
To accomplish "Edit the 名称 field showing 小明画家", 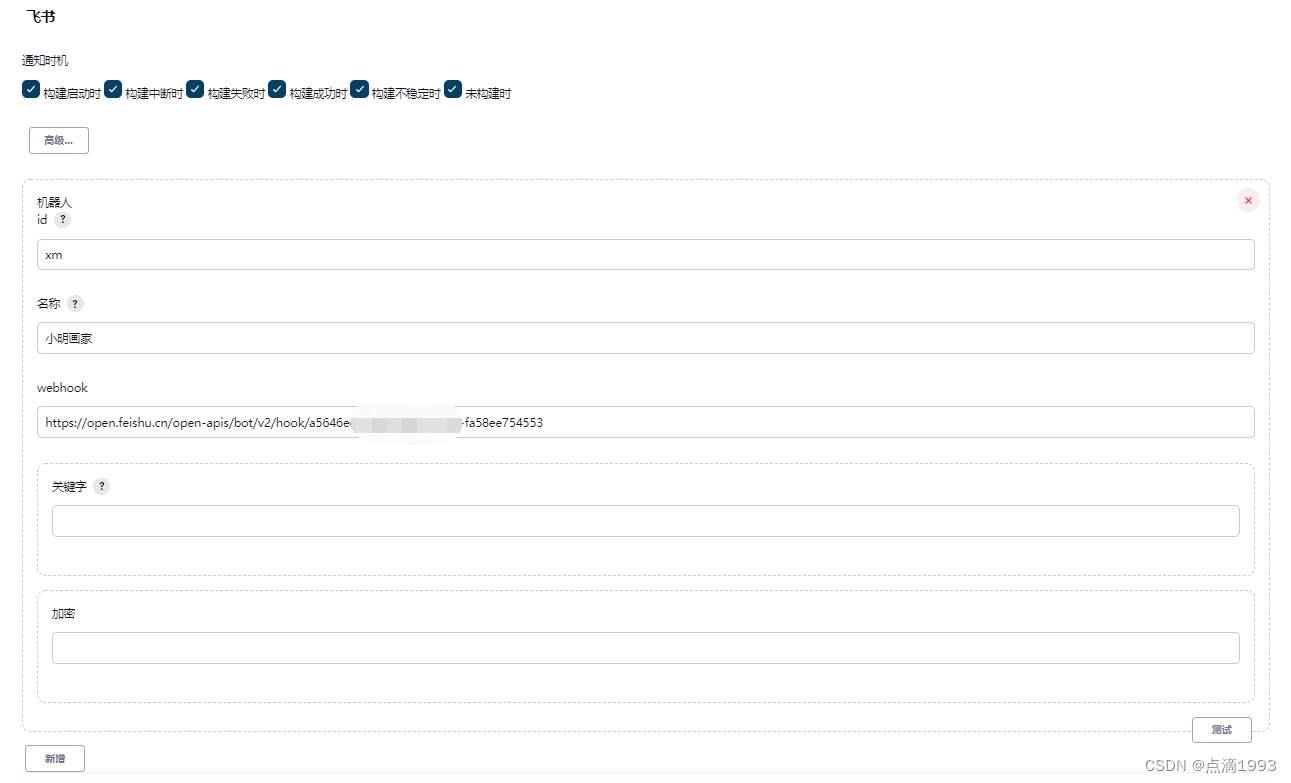I will click(x=645, y=337).
